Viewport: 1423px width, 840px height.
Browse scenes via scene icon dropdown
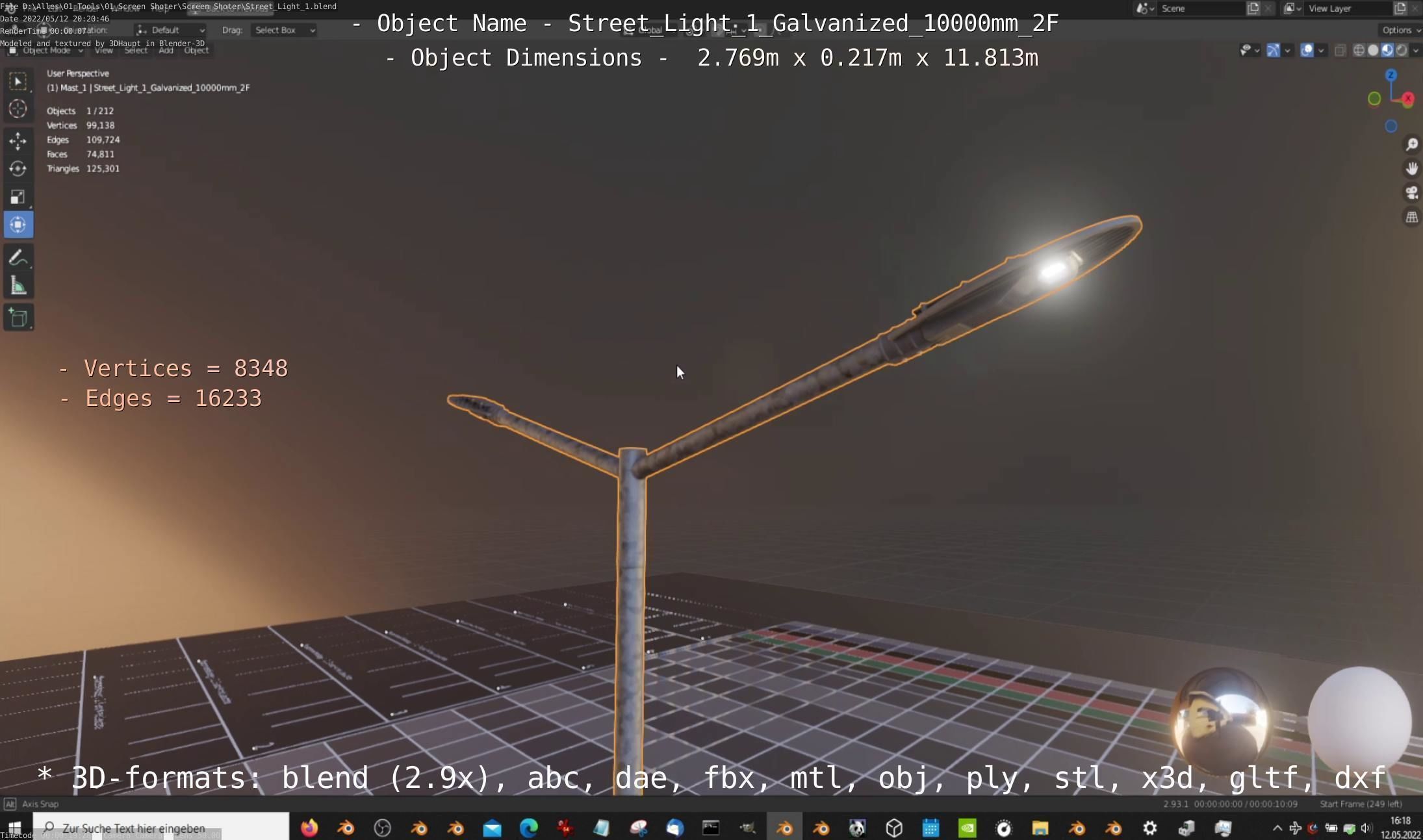pyautogui.click(x=1145, y=8)
